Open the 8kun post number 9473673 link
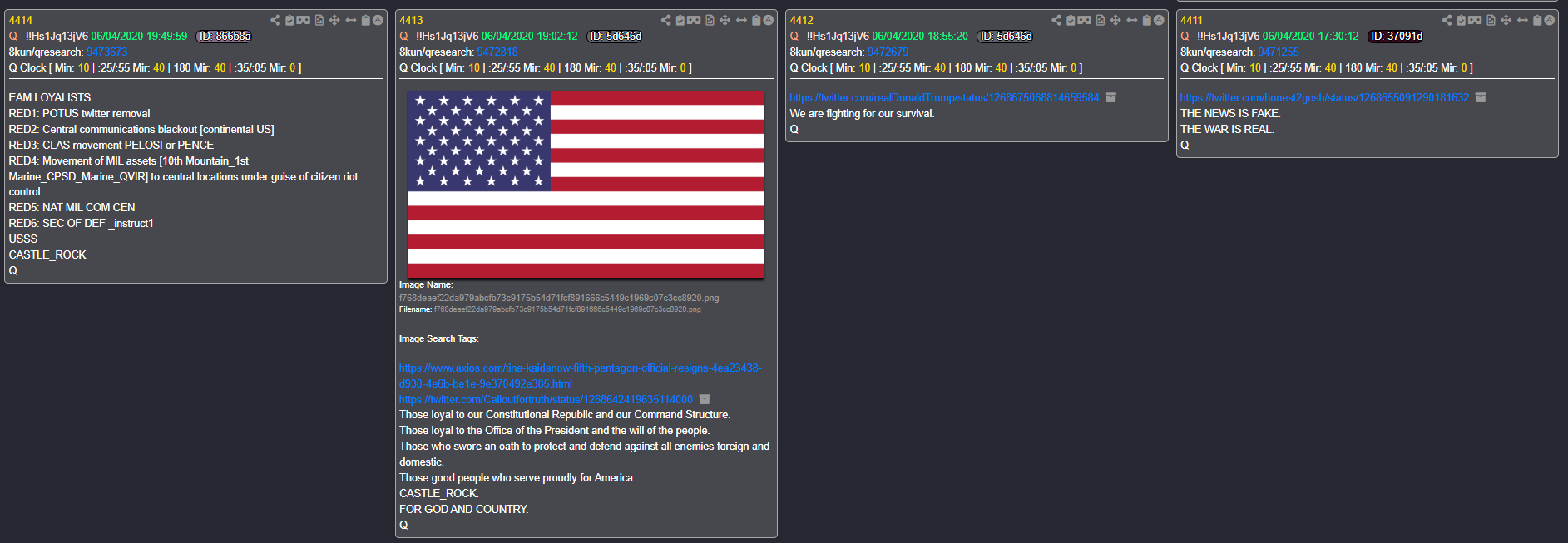This screenshot has height=543, width=1568. point(107,52)
